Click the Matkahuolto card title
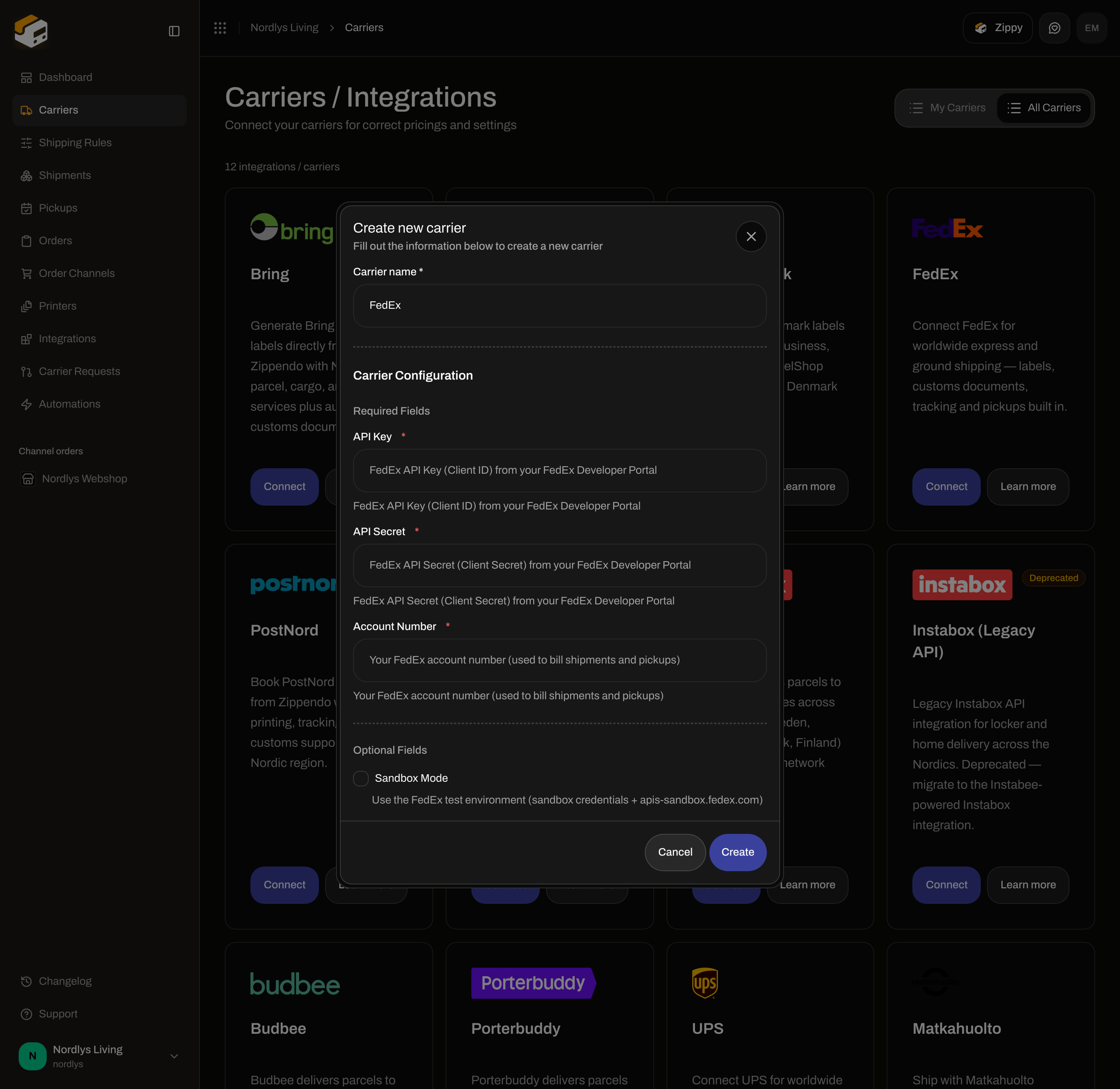The image size is (1120, 1089). tap(956, 1028)
